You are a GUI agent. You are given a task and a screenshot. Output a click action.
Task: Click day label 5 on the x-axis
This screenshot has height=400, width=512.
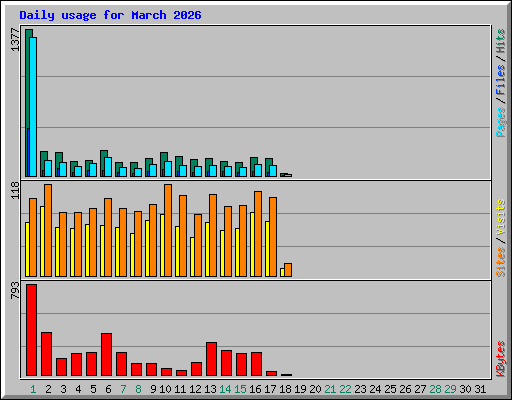[93, 389]
